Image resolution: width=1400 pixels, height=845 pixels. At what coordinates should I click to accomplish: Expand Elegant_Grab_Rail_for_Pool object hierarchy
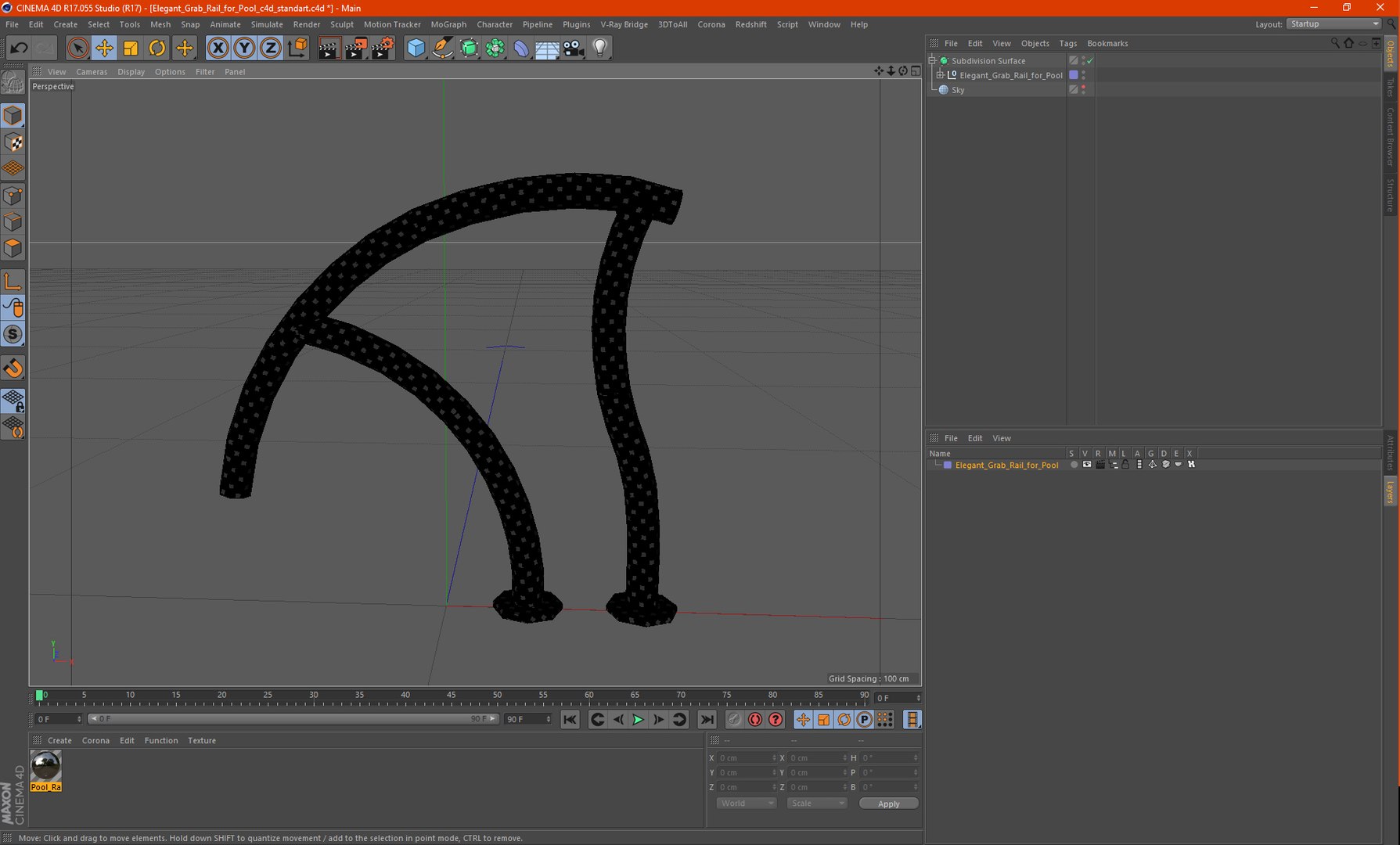coord(941,75)
